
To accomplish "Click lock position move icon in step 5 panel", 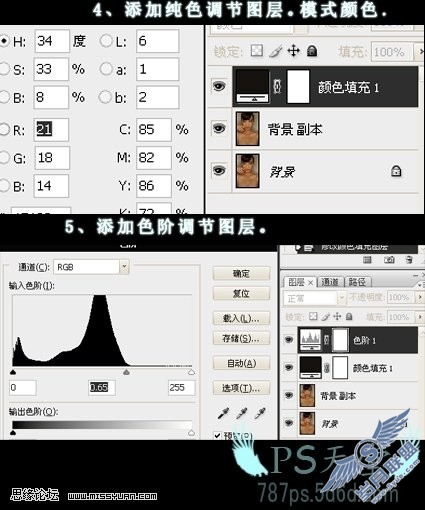I will pyautogui.click(x=337, y=316).
